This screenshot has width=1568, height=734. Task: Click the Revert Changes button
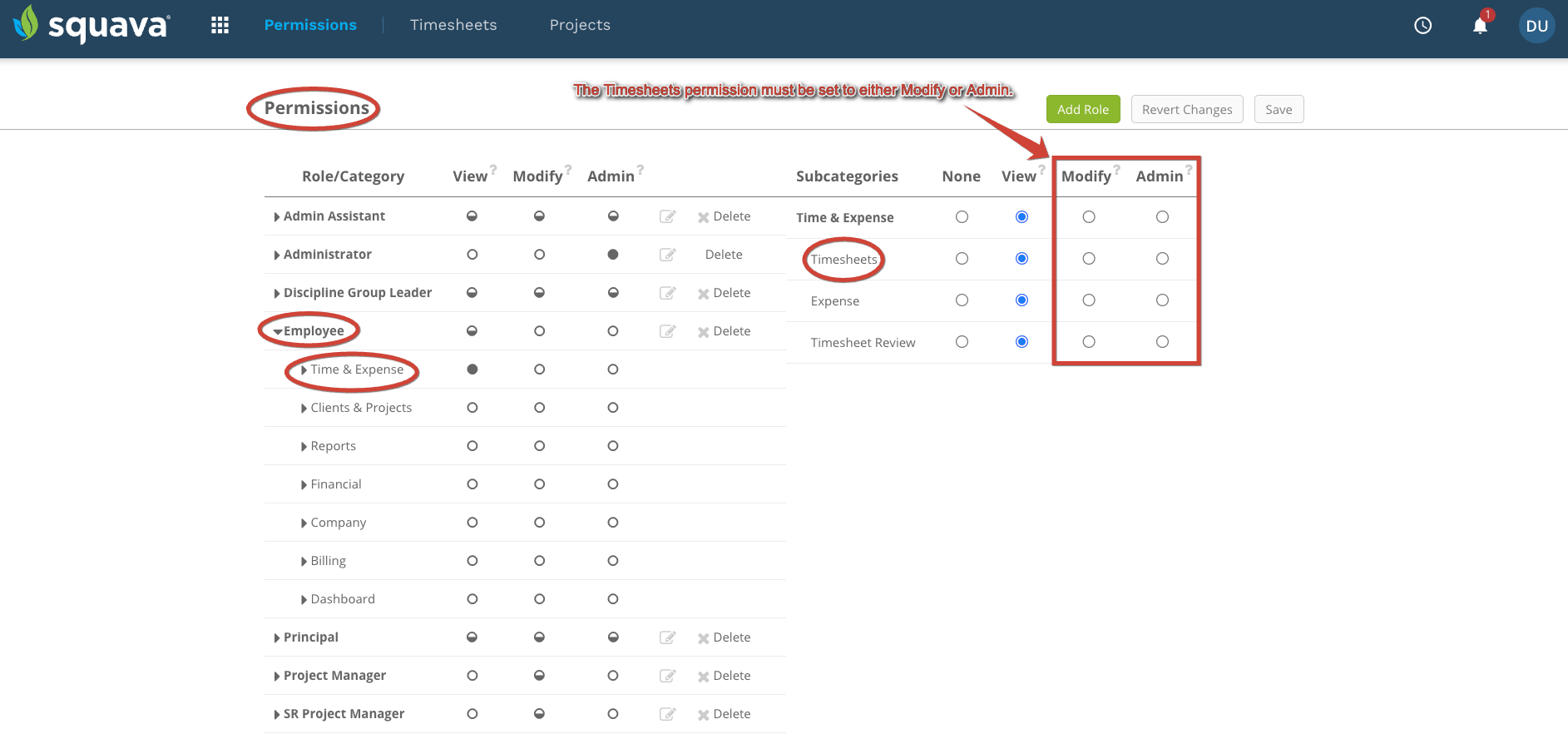tap(1187, 109)
